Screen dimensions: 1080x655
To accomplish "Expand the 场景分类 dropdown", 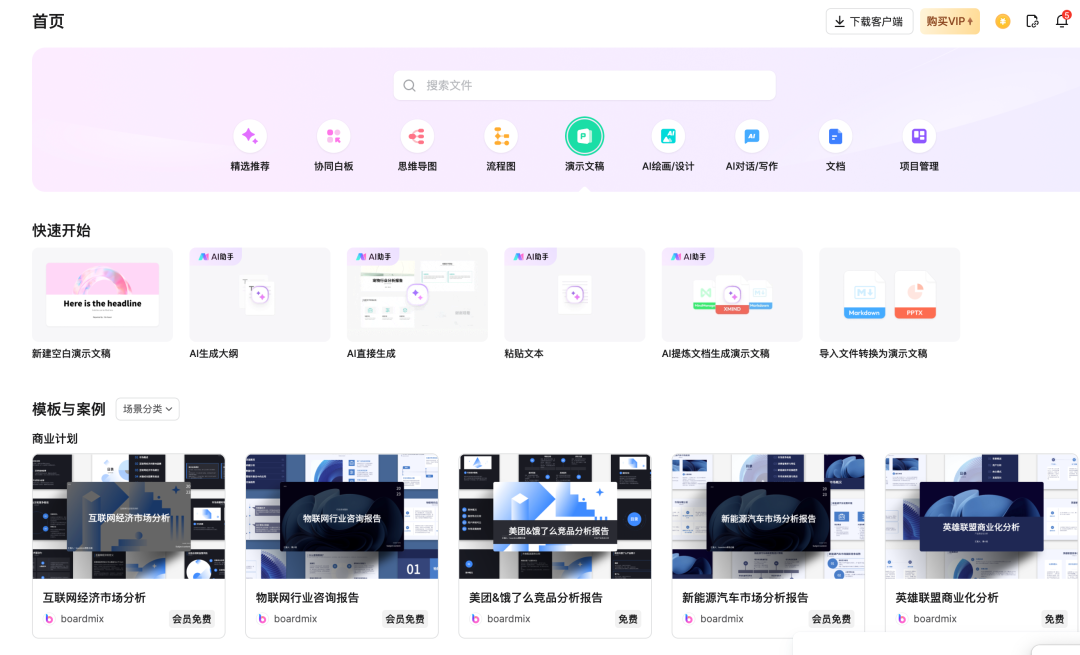I will (x=146, y=409).
